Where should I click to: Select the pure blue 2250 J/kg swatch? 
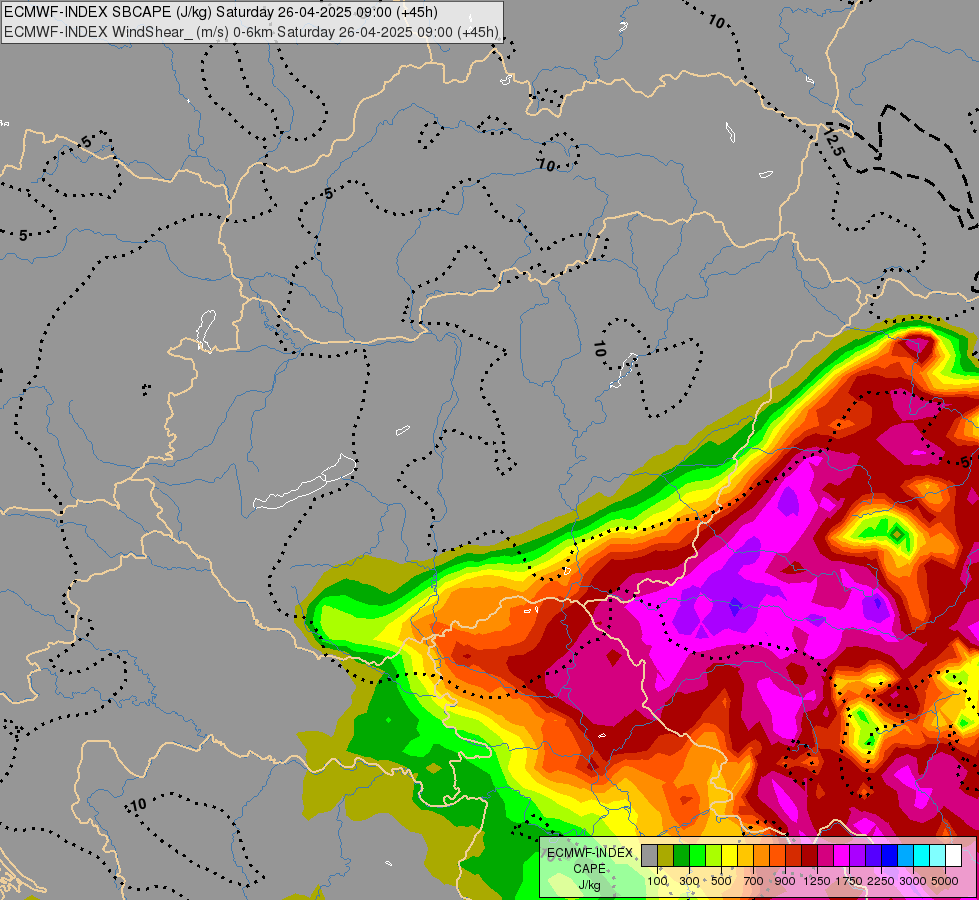[889, 856]
